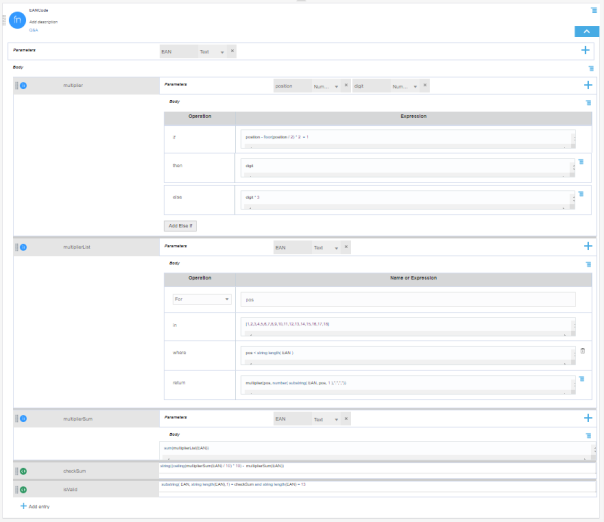
Task: Open the then row menu icon
Action: tap(581, 162)
